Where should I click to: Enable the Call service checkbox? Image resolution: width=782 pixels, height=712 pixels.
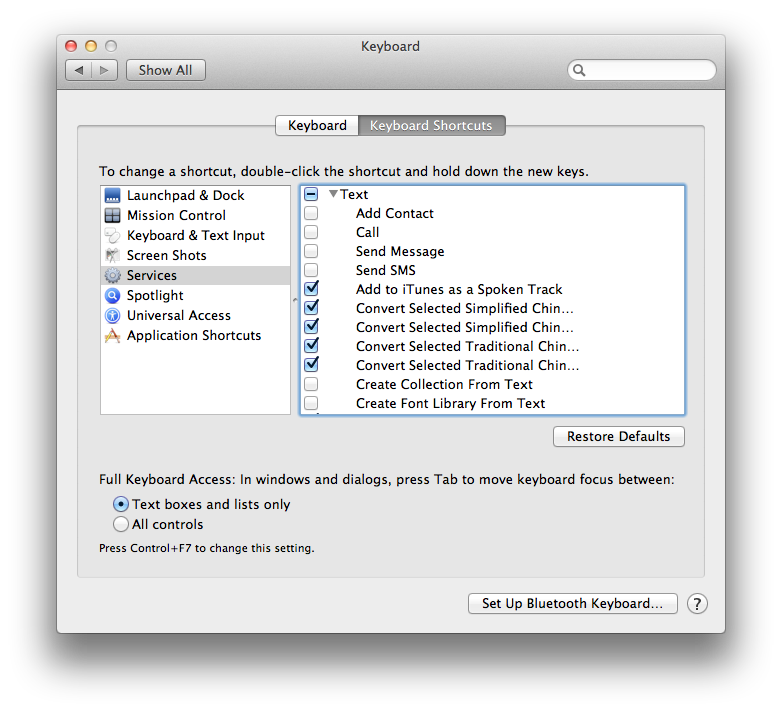click(311, 232)
